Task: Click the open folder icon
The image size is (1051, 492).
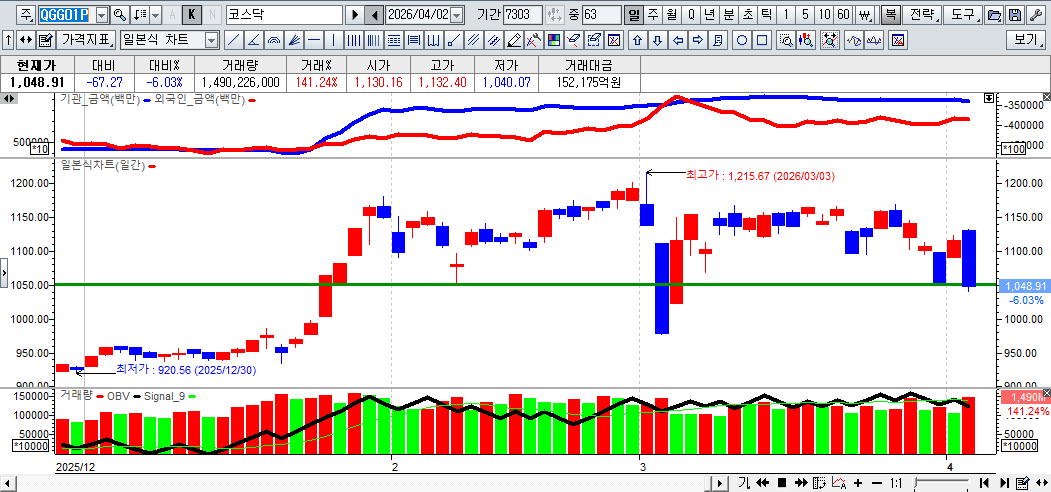Action: pos(994,15)
